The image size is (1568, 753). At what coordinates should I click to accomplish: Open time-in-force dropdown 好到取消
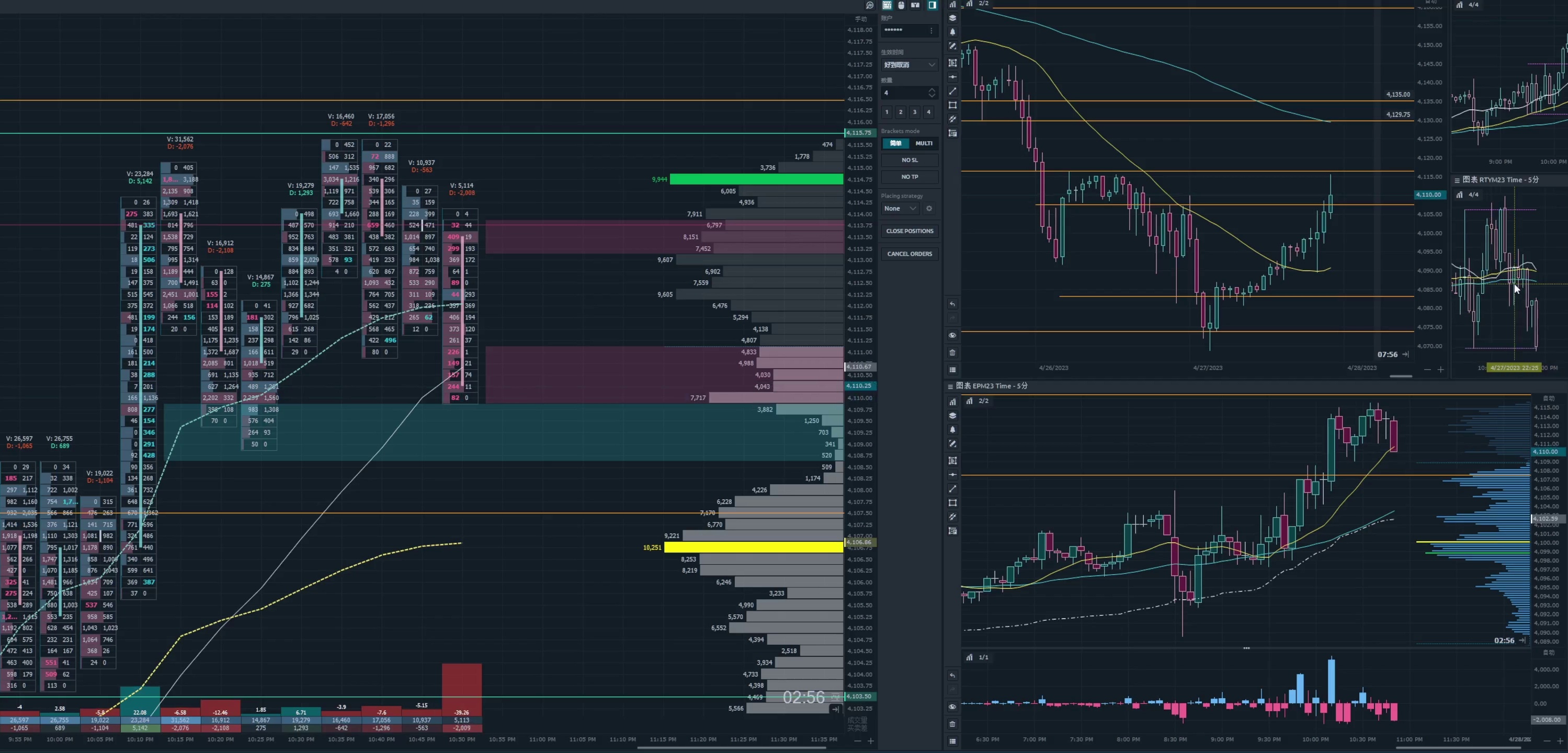click(x=910, y=65)
